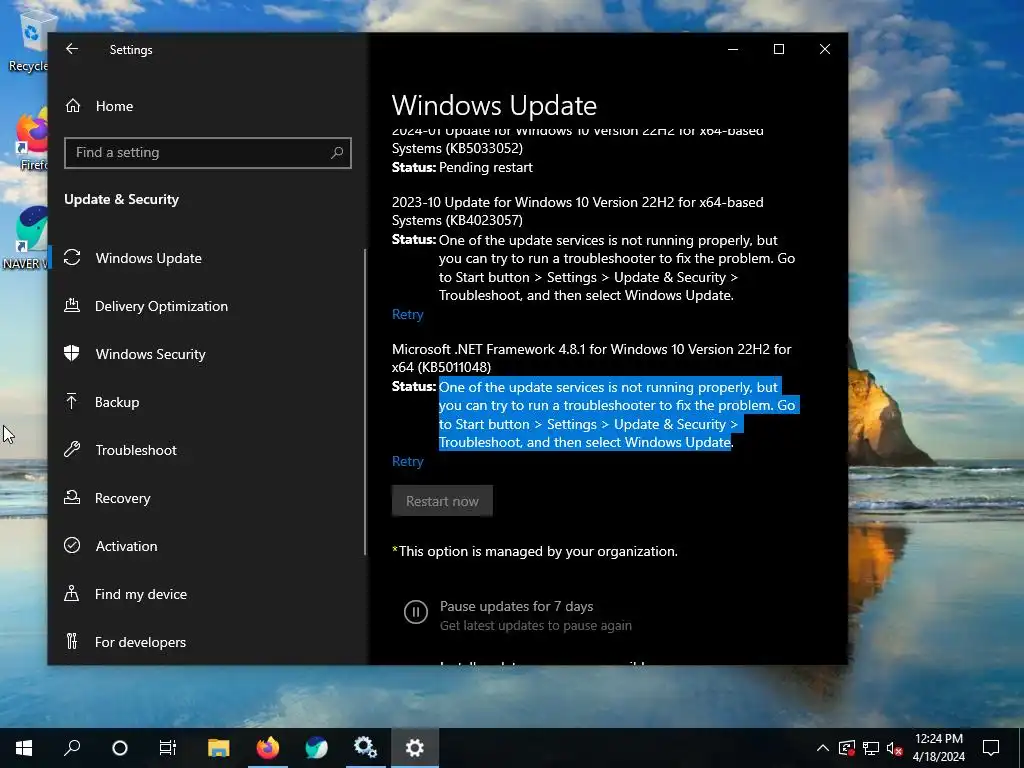The image size is (1024, 768).
Task: Select the Windows Security shield icon
Action: tap(72, 353)
